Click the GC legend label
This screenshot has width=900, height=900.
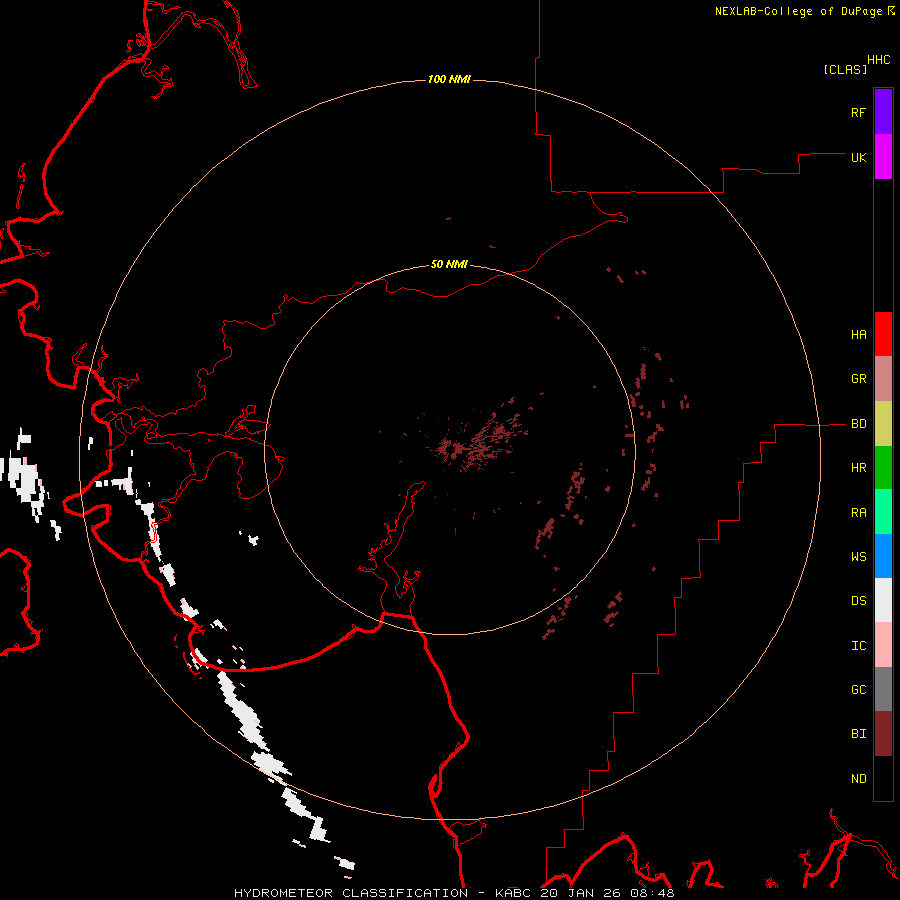858,690
